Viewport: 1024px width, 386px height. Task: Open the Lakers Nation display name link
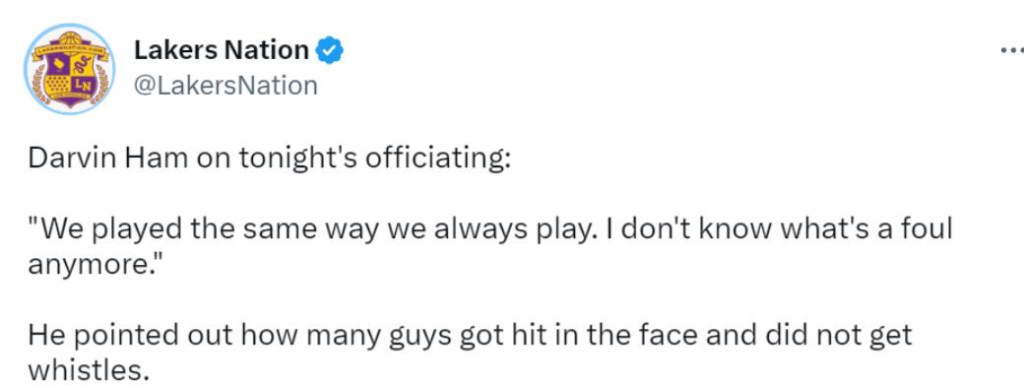[221, 50]
